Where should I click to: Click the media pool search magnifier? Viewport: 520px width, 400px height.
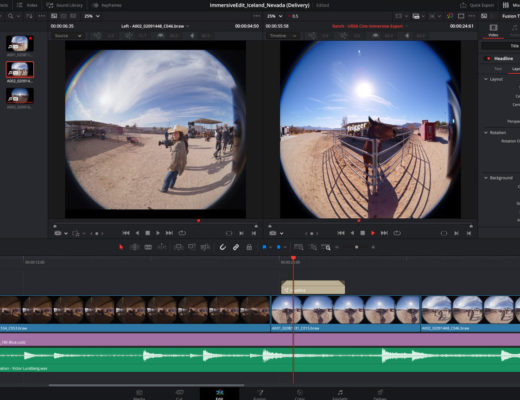(11, 16)
